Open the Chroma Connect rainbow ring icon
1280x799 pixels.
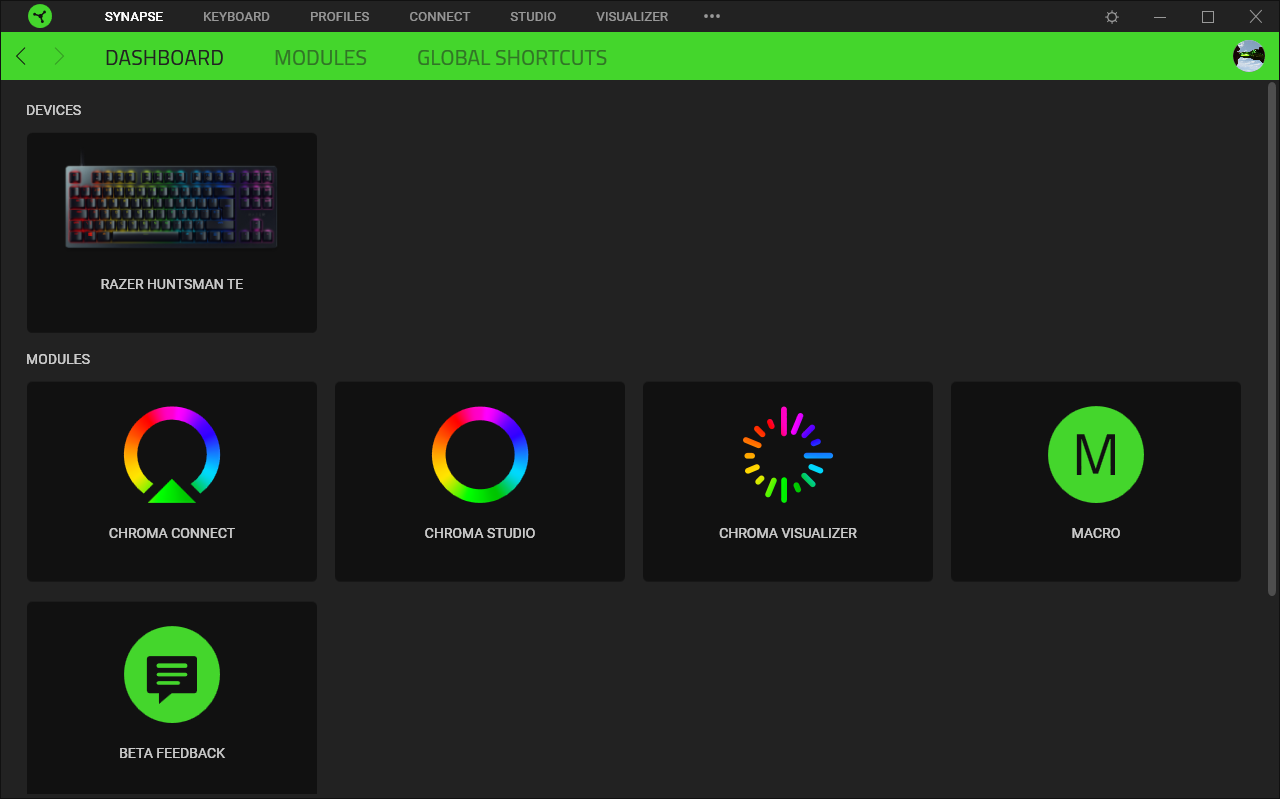pyautogui.click(x=172, y=455)
